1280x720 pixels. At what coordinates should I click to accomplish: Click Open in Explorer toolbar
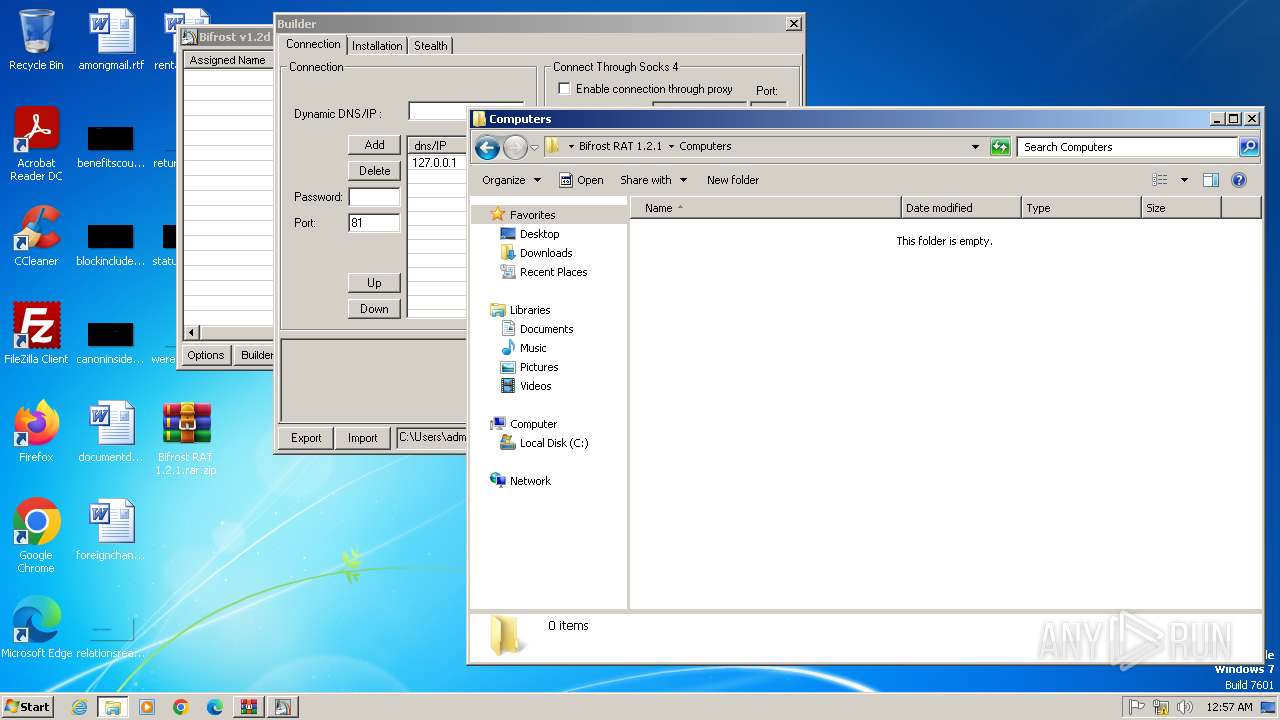point(581,180)
